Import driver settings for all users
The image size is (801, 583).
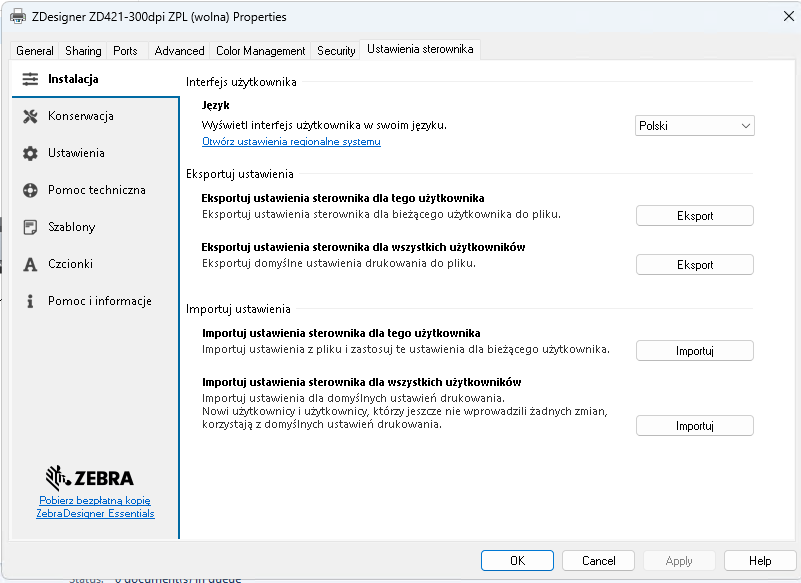tap(695, 426)
